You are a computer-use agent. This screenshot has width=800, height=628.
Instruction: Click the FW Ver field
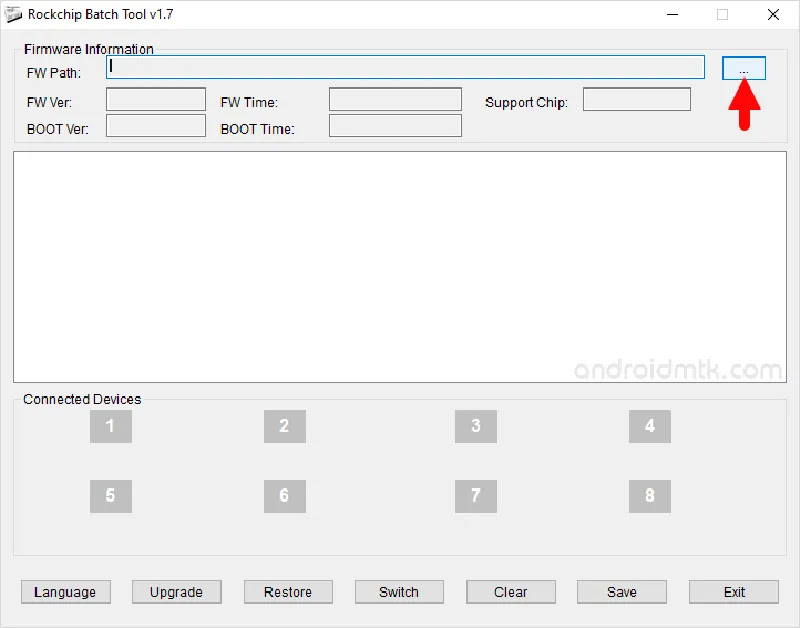pyautogui.click(x=156, y=99)
